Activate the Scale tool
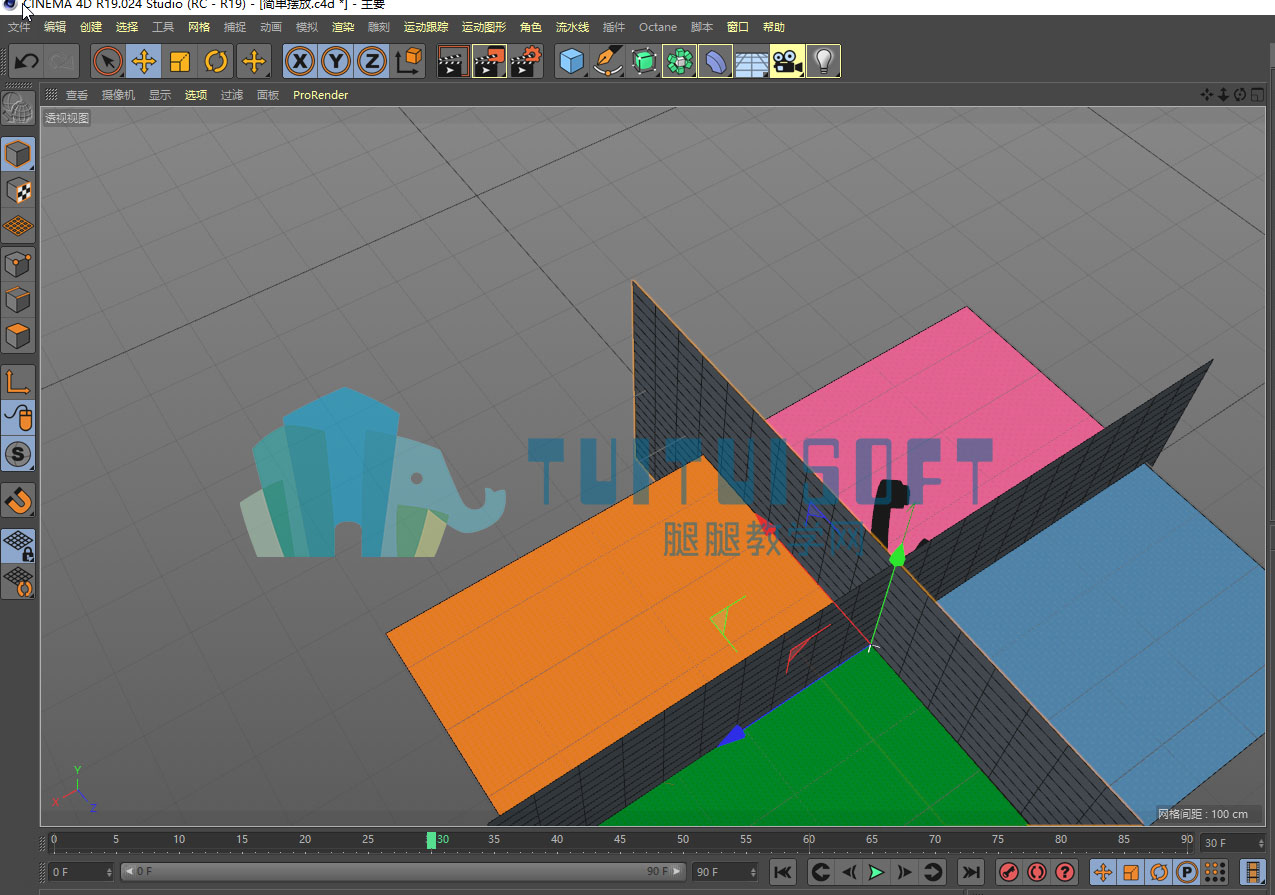 click(180, 62)
